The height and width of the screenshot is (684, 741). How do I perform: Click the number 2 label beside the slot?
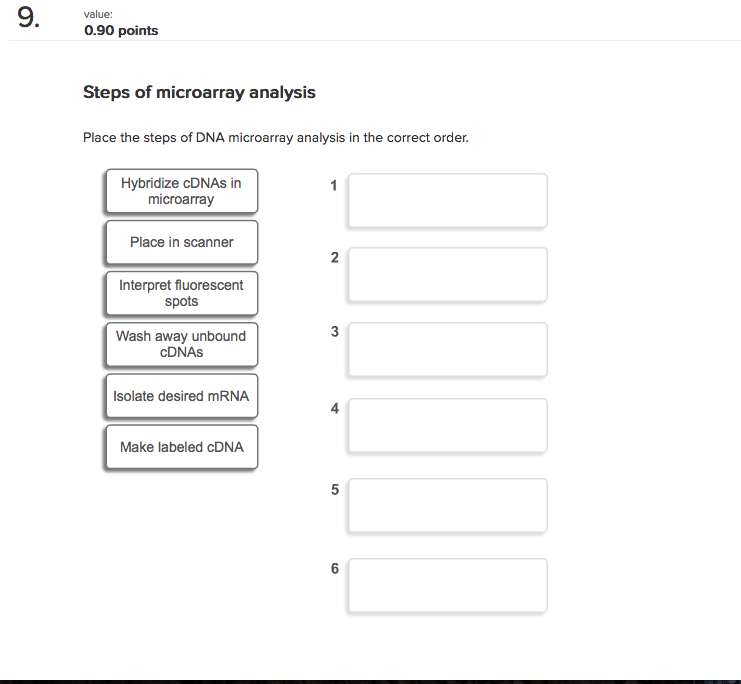335,258
